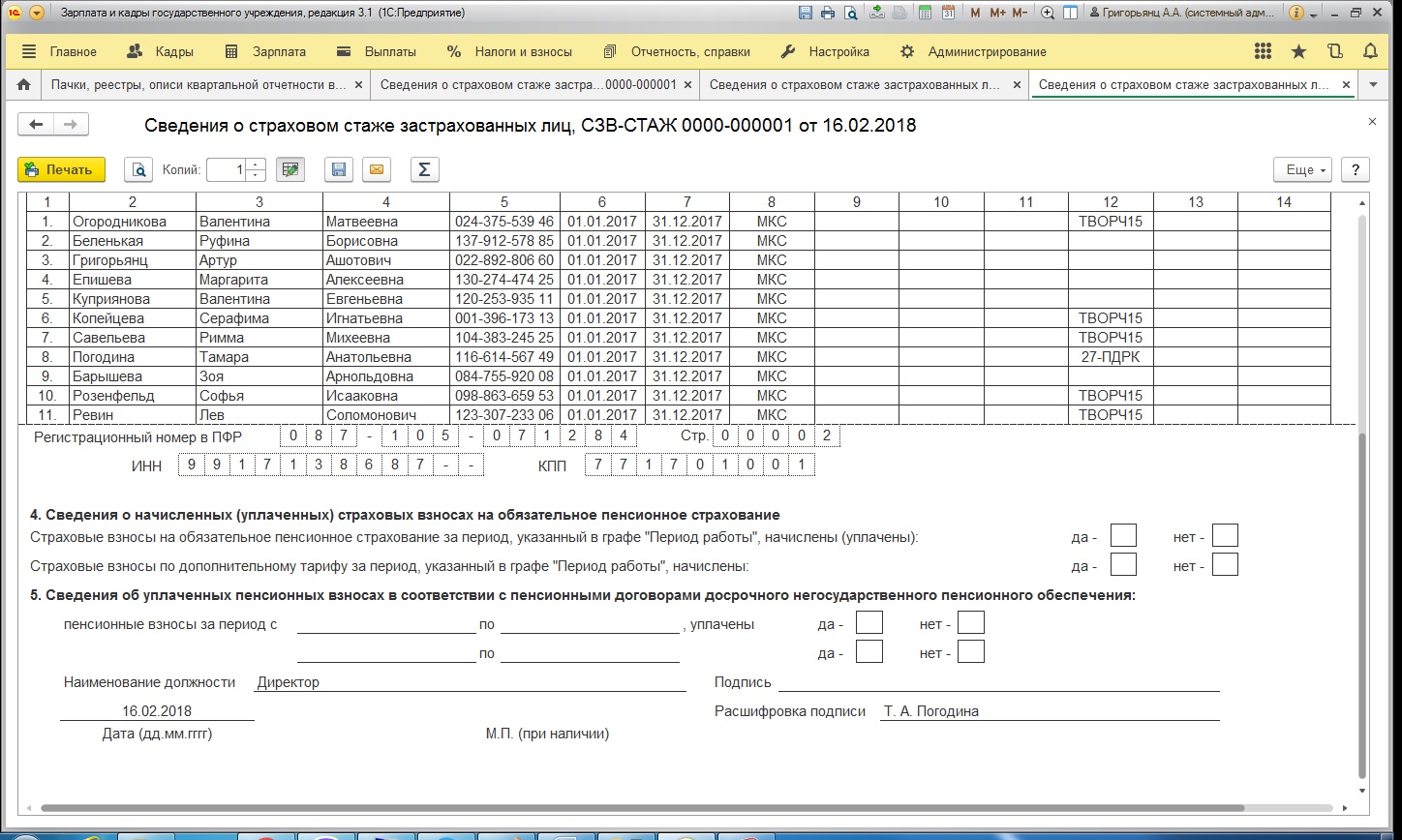Save the report with the diskette icon
This screenshot has height=840, width=1402.
(338, 169)
